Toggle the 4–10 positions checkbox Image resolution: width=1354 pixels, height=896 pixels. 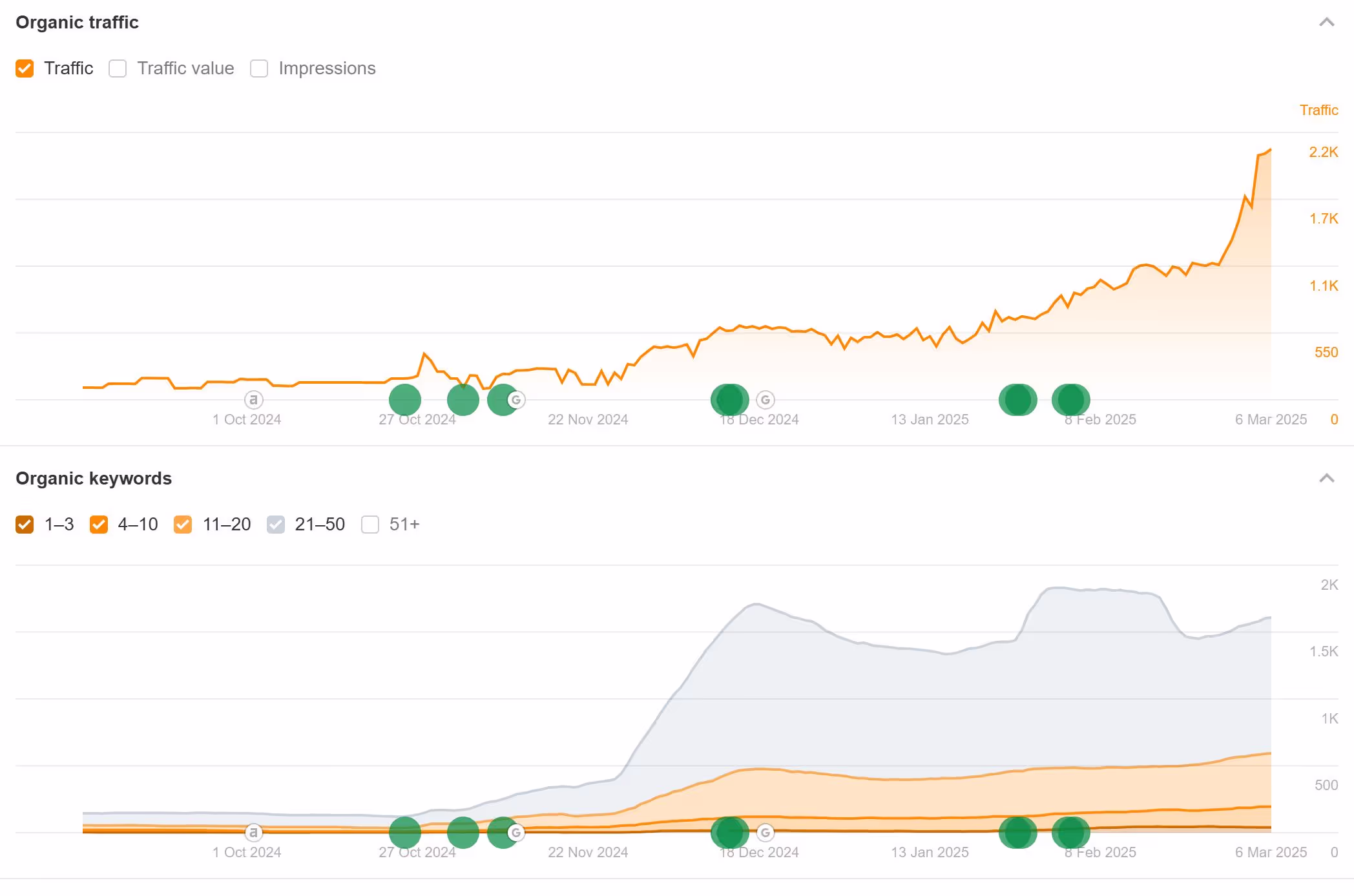tap(99, 525)
